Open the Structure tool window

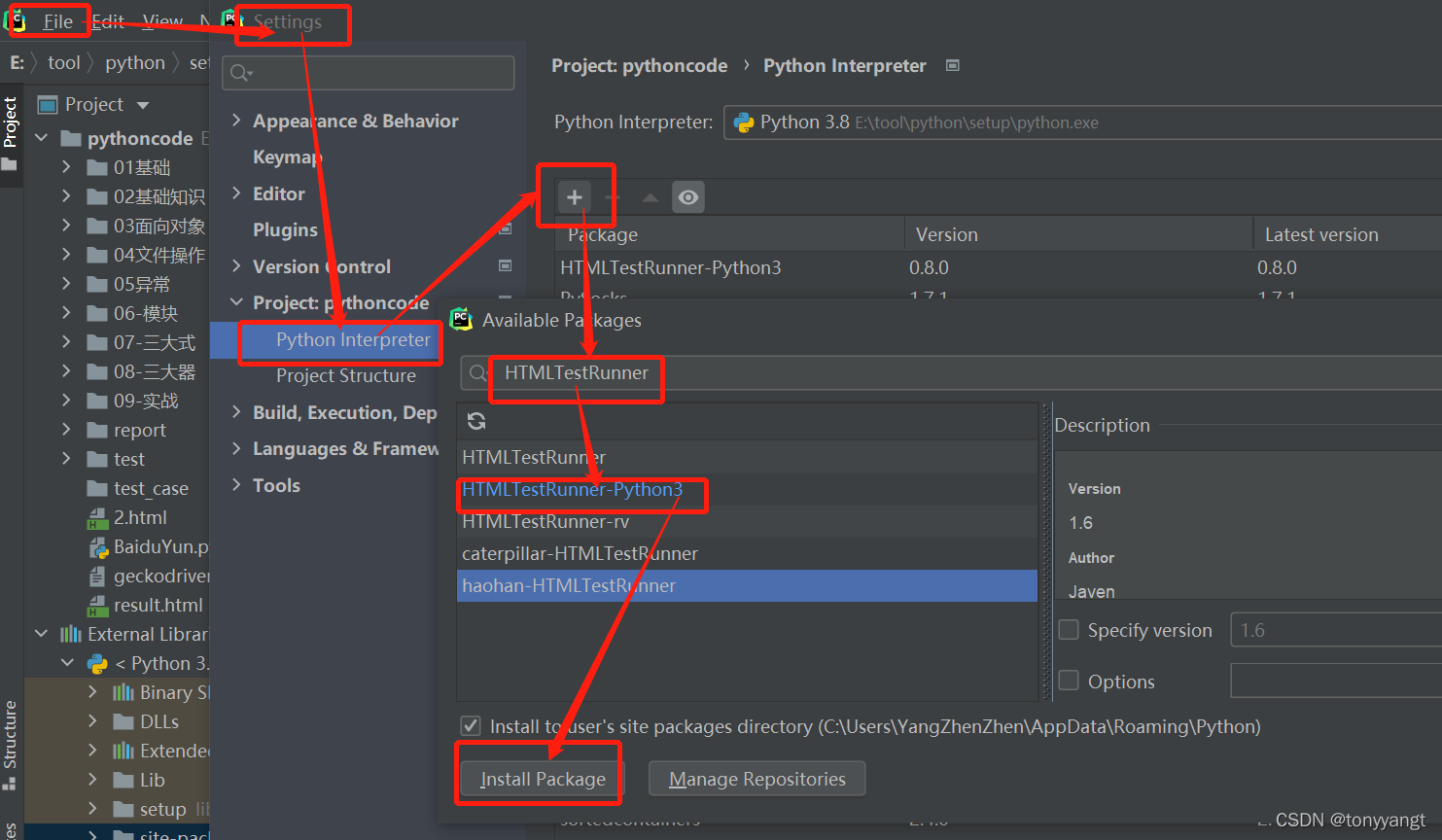point(11,744)
